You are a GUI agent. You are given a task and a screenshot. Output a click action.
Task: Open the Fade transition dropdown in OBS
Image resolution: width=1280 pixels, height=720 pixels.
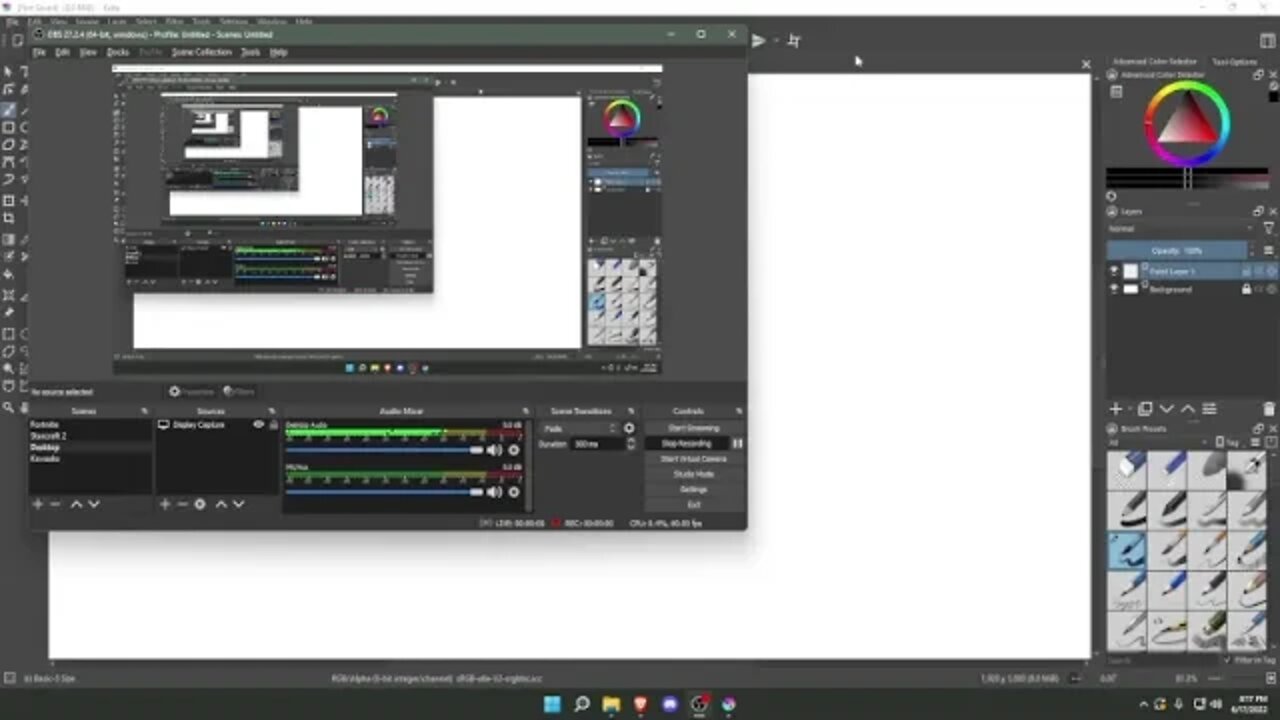tap(578, 428)
